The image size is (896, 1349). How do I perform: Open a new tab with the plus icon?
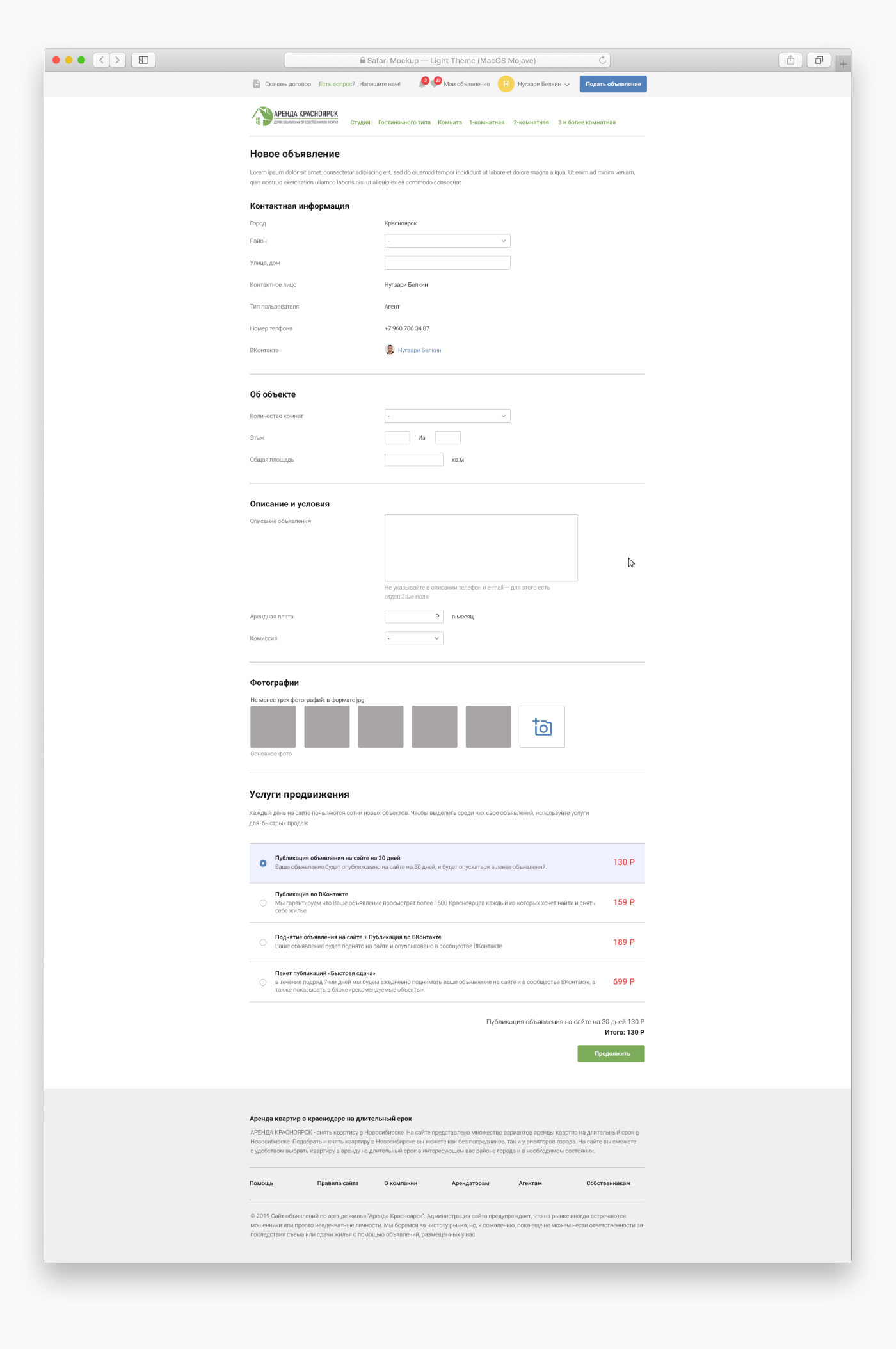(x=844, y=63)
